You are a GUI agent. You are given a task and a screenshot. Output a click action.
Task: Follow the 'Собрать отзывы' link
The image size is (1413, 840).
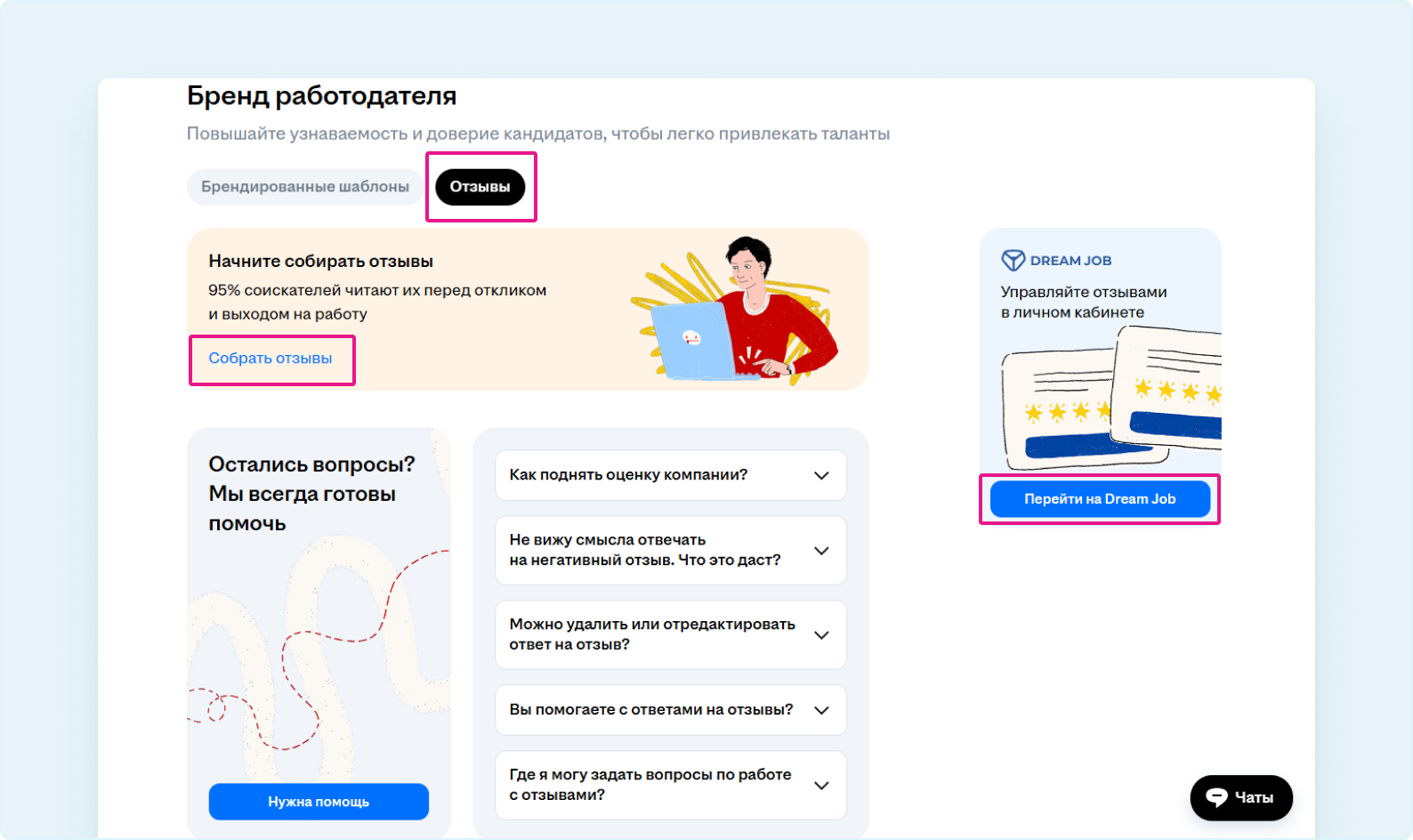coord(270,359)
